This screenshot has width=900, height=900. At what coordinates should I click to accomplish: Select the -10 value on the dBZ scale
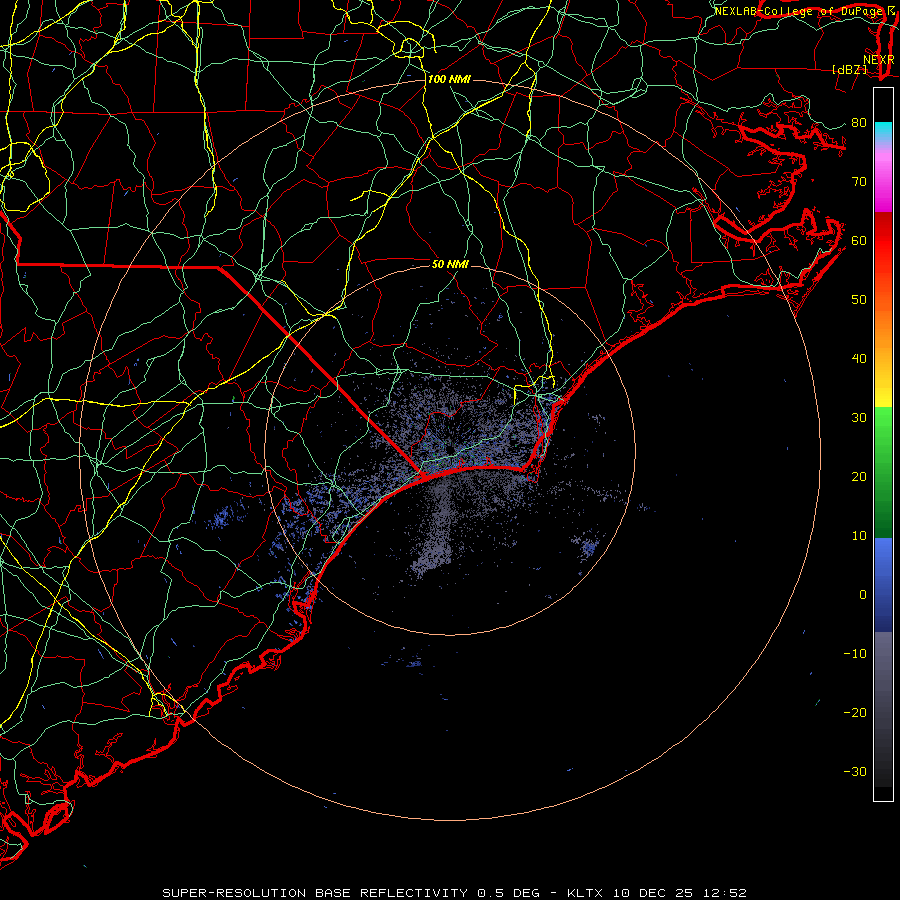click(x=855, y=654)
